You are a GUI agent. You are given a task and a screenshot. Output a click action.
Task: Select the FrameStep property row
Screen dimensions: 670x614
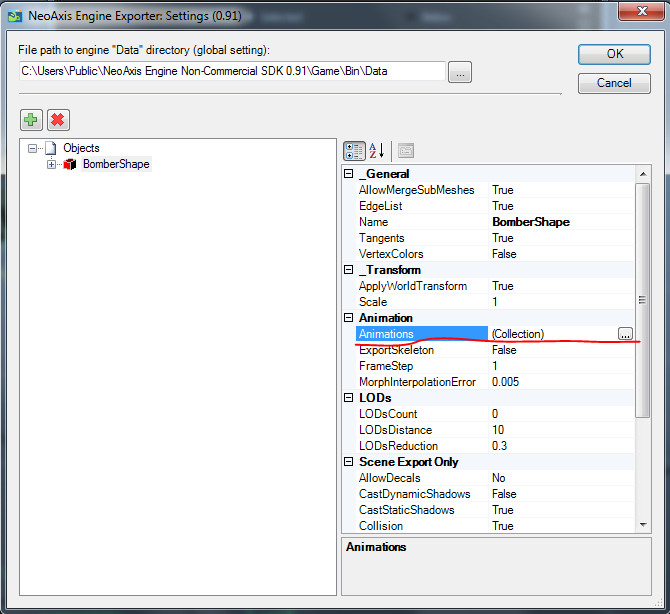coord(494,366)
